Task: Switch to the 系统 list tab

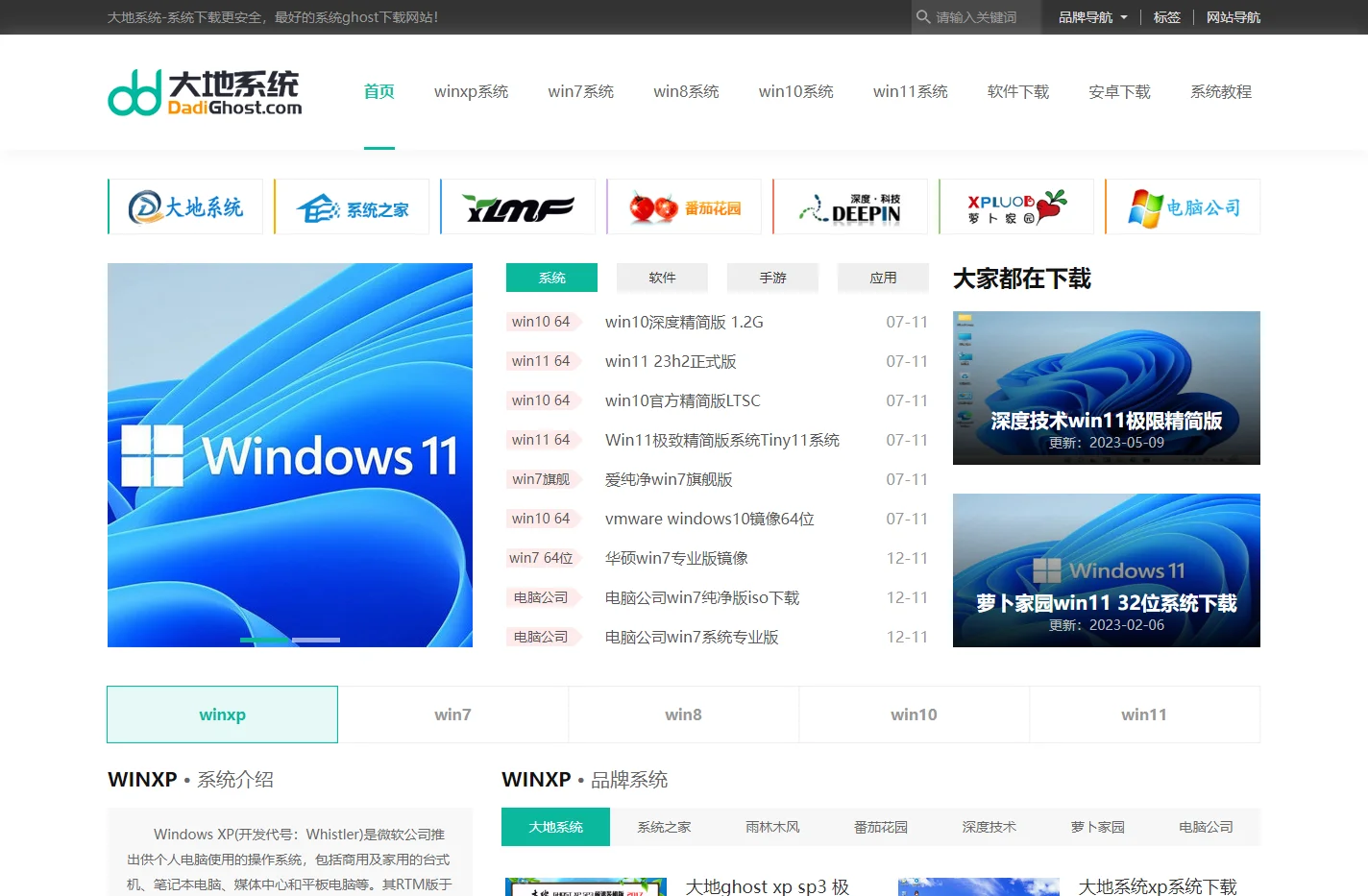Action: (551, 278)
